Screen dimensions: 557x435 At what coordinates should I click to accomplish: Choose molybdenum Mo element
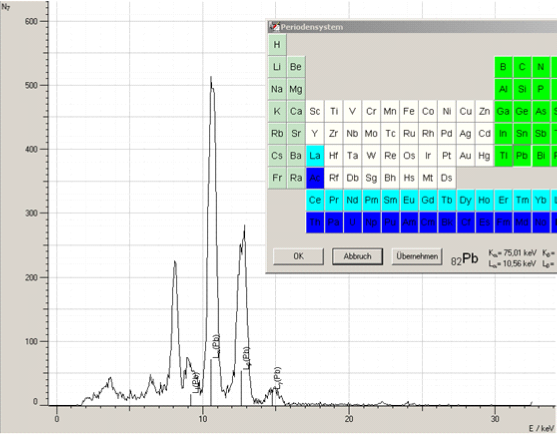371,134
